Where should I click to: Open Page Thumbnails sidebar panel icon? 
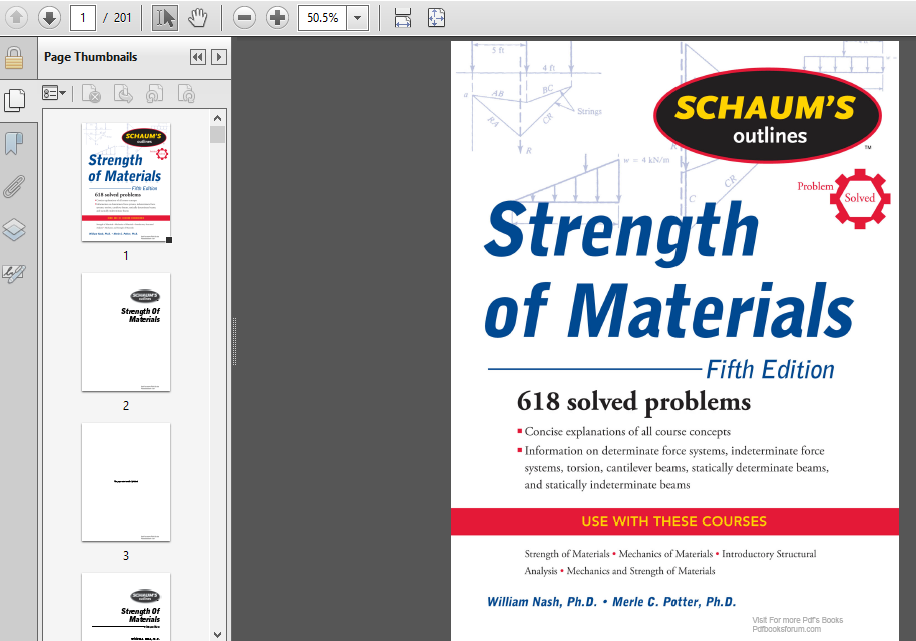click(x=15, y=100)
